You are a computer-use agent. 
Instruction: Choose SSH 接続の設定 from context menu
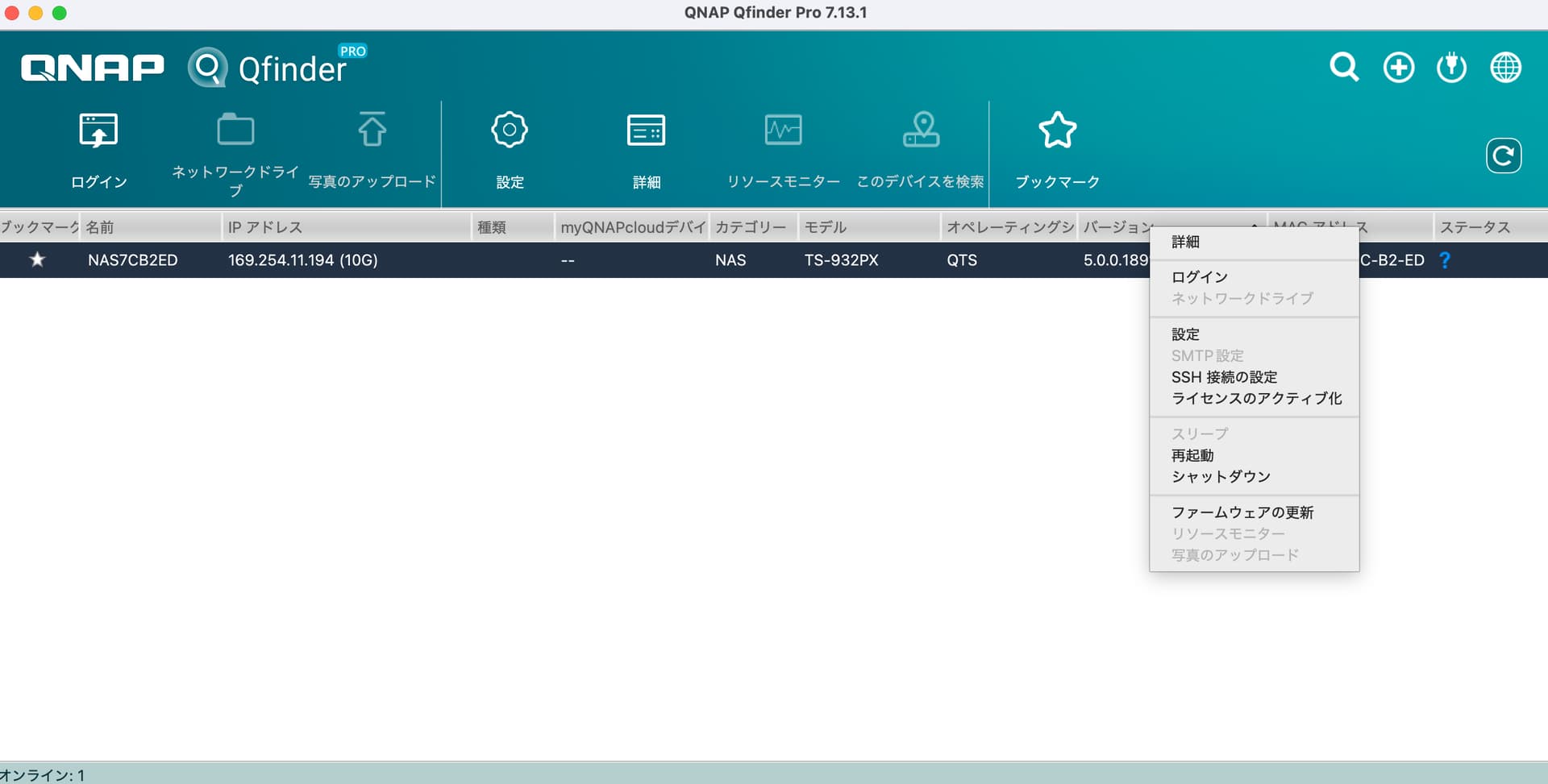point(1224,377)
